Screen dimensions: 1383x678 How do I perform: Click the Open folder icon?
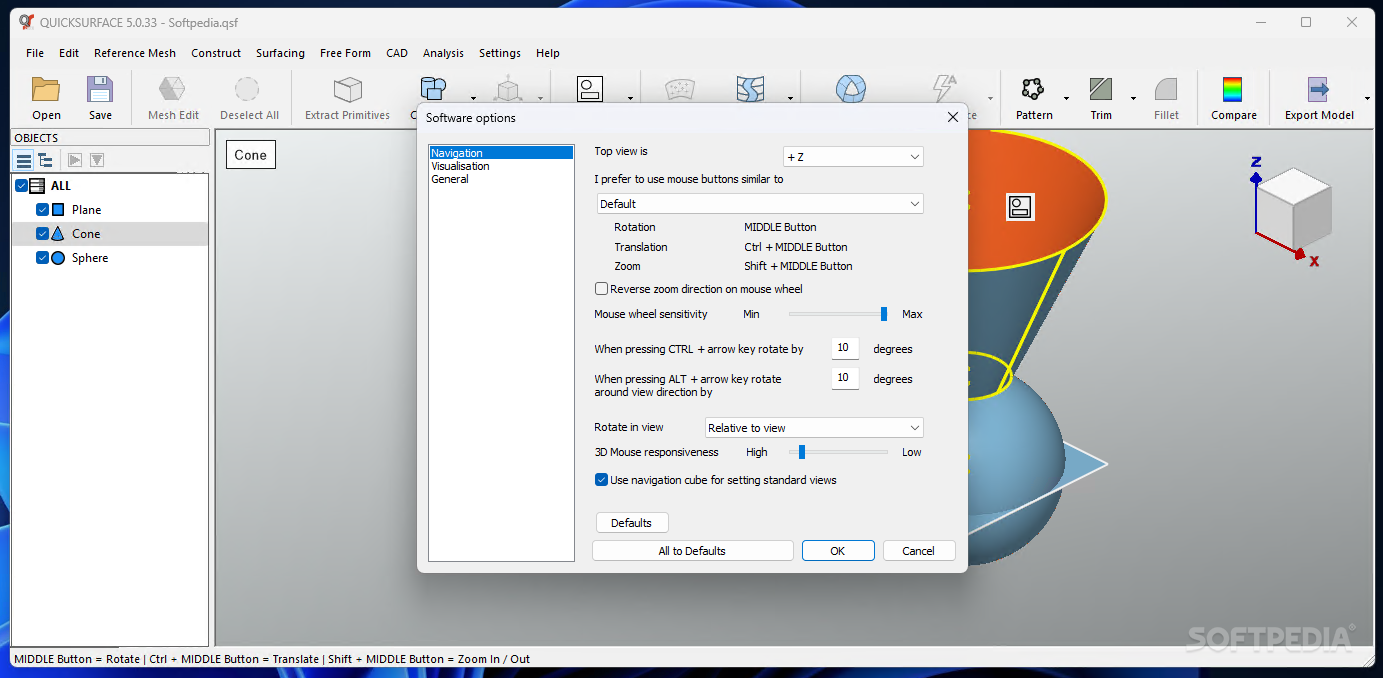[46, 90]
